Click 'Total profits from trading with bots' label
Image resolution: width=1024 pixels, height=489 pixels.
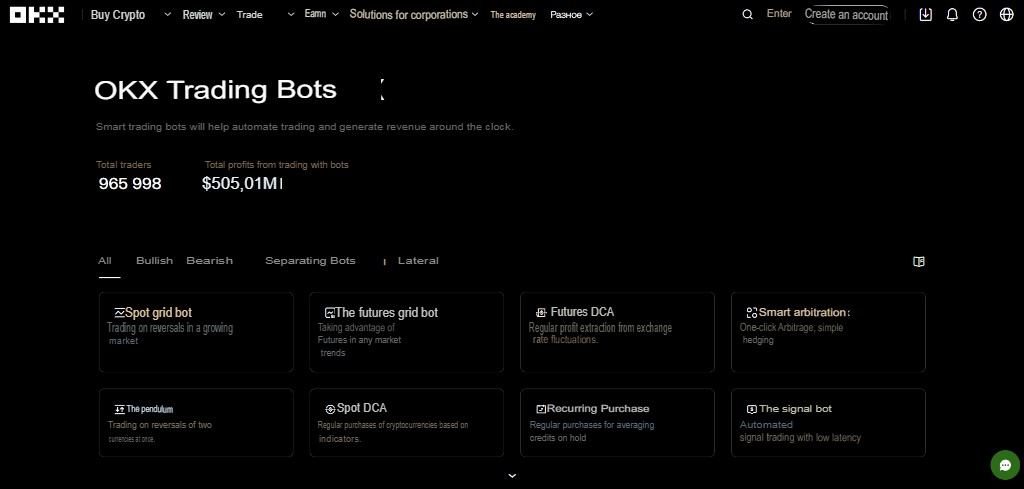pyautogui.click(x=277, y=165)
